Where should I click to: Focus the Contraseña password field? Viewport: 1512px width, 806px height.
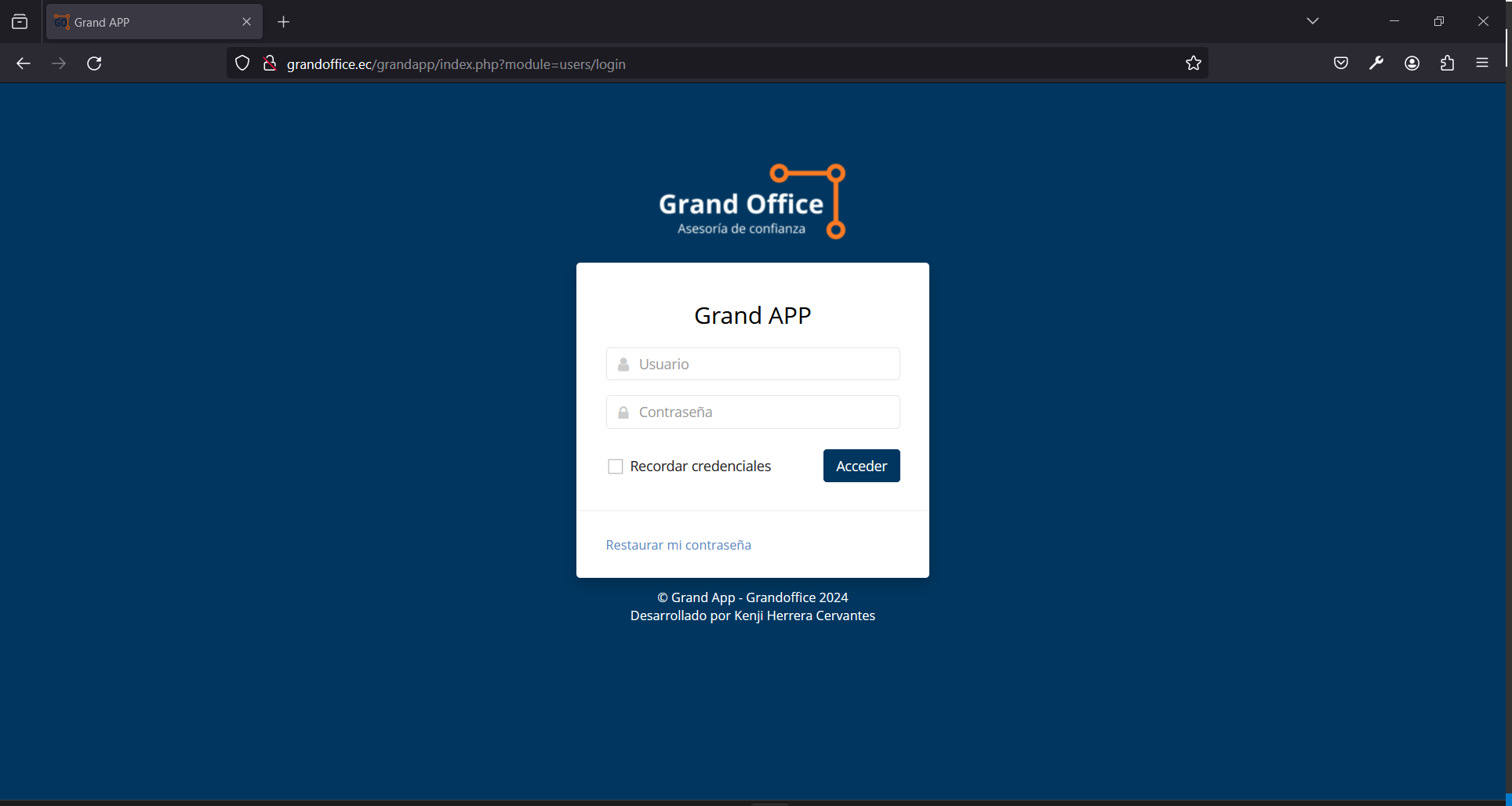coord(753,412)
